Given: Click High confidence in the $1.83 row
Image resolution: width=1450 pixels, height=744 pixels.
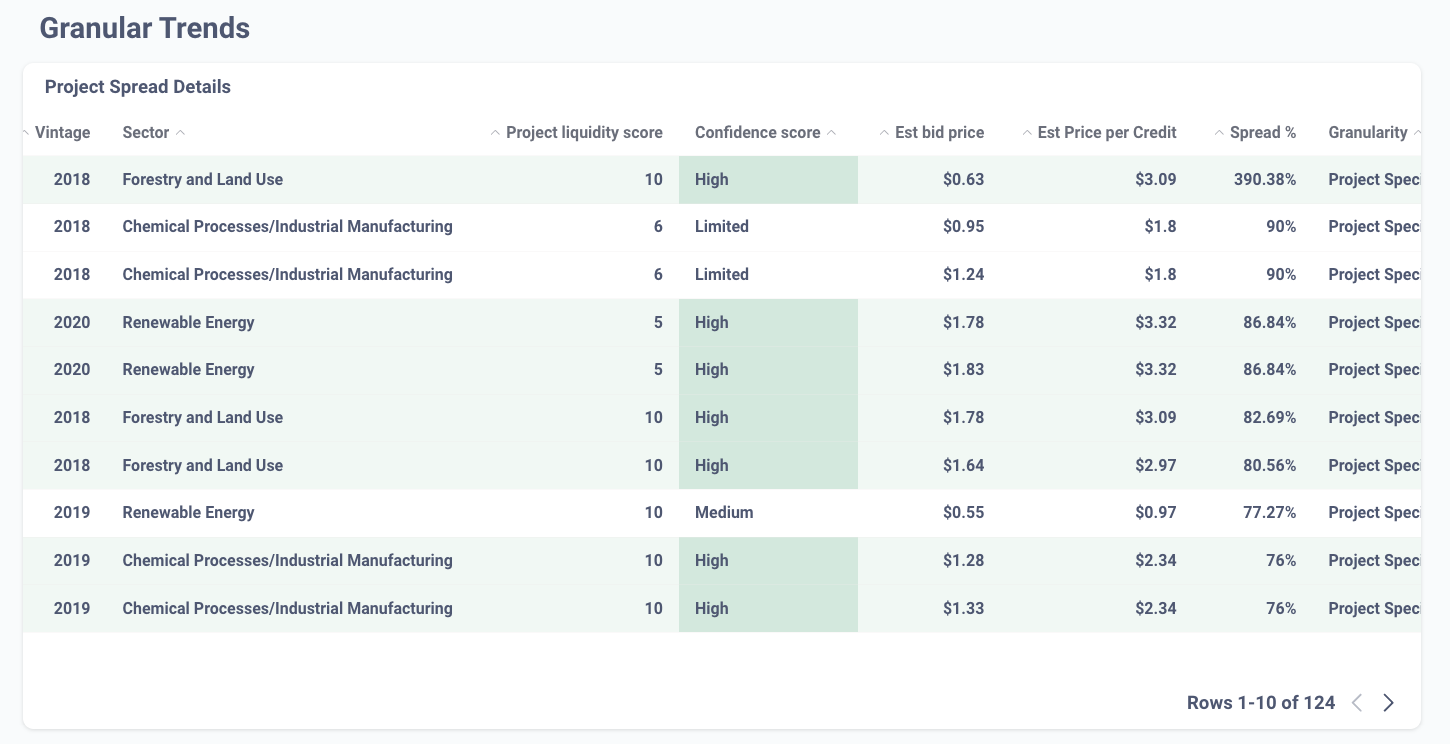Looking at the screenshot, I should [712, 370].
